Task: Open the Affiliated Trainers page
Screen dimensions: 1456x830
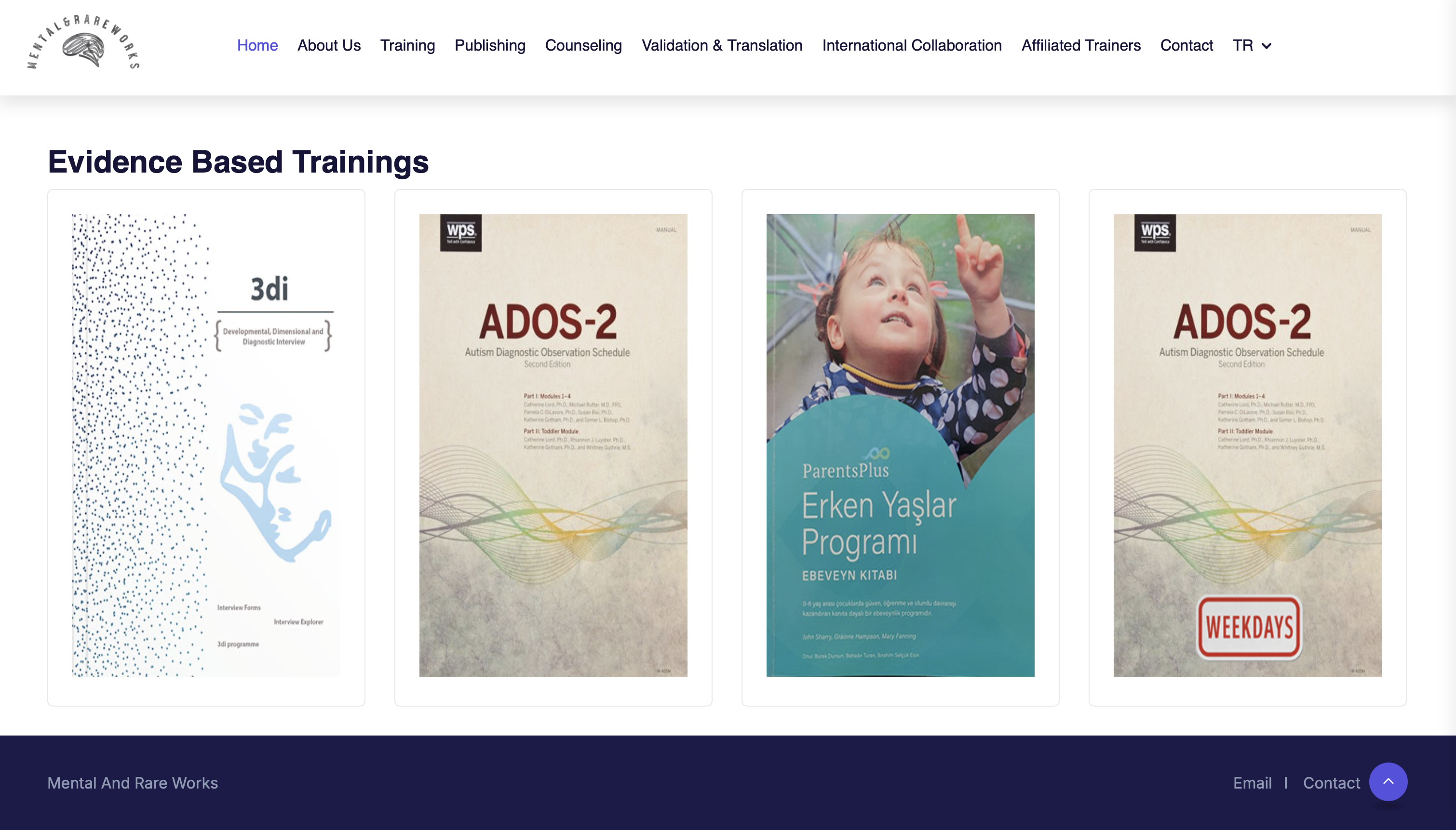Action: (1080, 46)
